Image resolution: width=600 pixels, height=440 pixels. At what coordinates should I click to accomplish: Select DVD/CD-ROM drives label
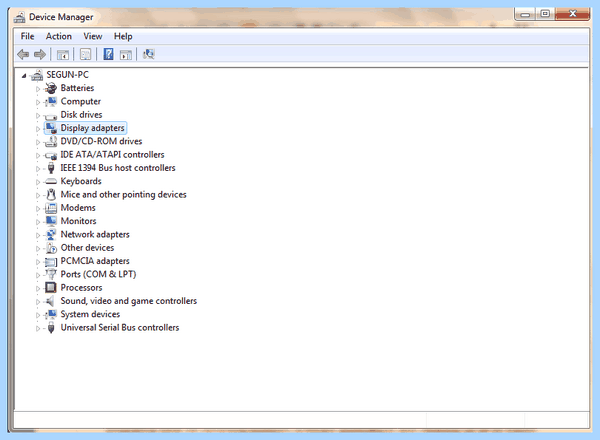101,141
